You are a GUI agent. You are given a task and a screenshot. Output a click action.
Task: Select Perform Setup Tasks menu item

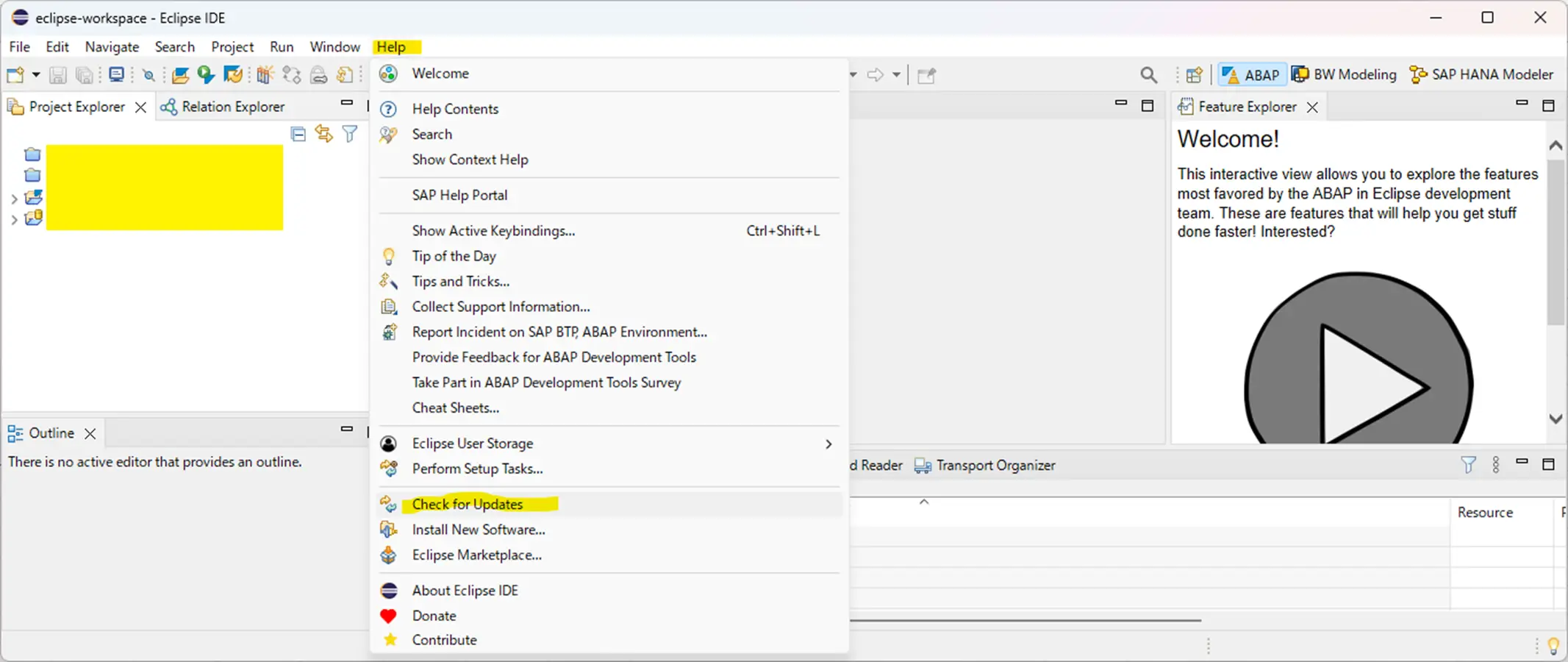610,469
